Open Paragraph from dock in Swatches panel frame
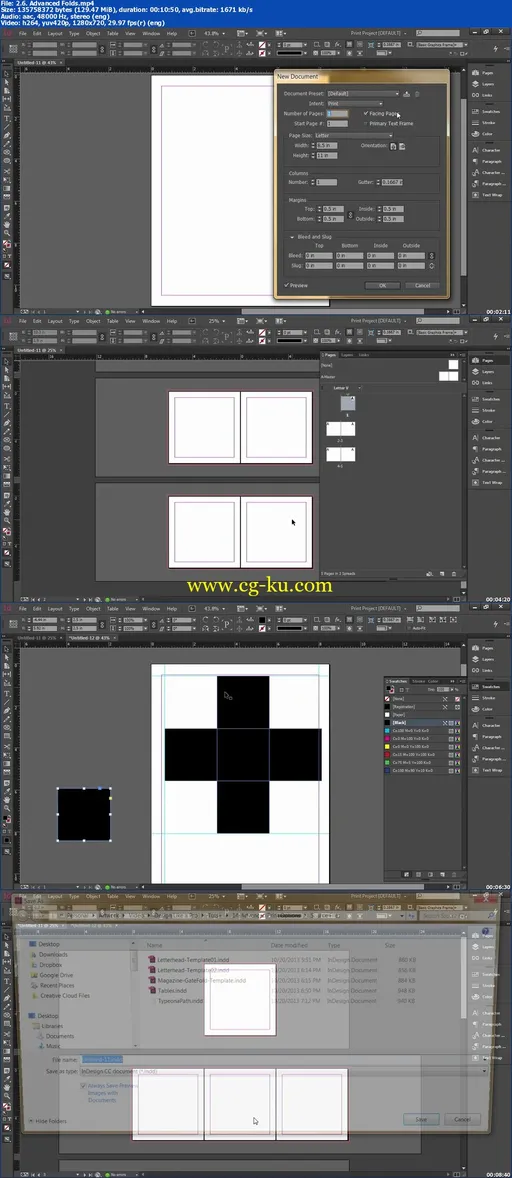Viewport: 512px width, 1178px height. click(x=486, y=736)
